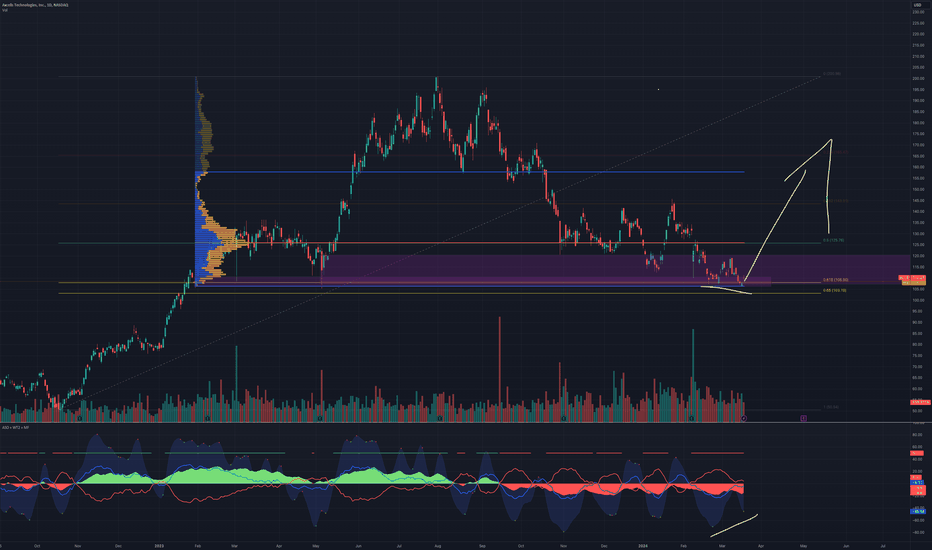Select the ASO + WT2 + MF indicator legend
The image size is (932, 550).
[x=15, y=427]
